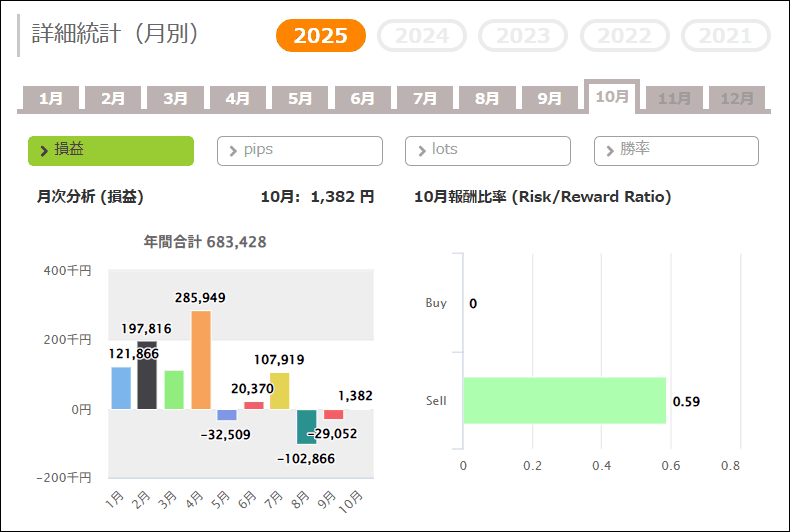Click the yellow July bar 107,919
Screen dimensions: 790x532
coord(280,391)
